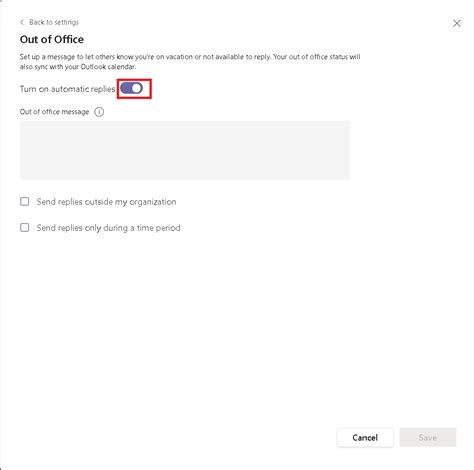This screenshot has width=474, height=470.
Task: Click the words 'Outlook calendar' in description
Action: [108, 67]
